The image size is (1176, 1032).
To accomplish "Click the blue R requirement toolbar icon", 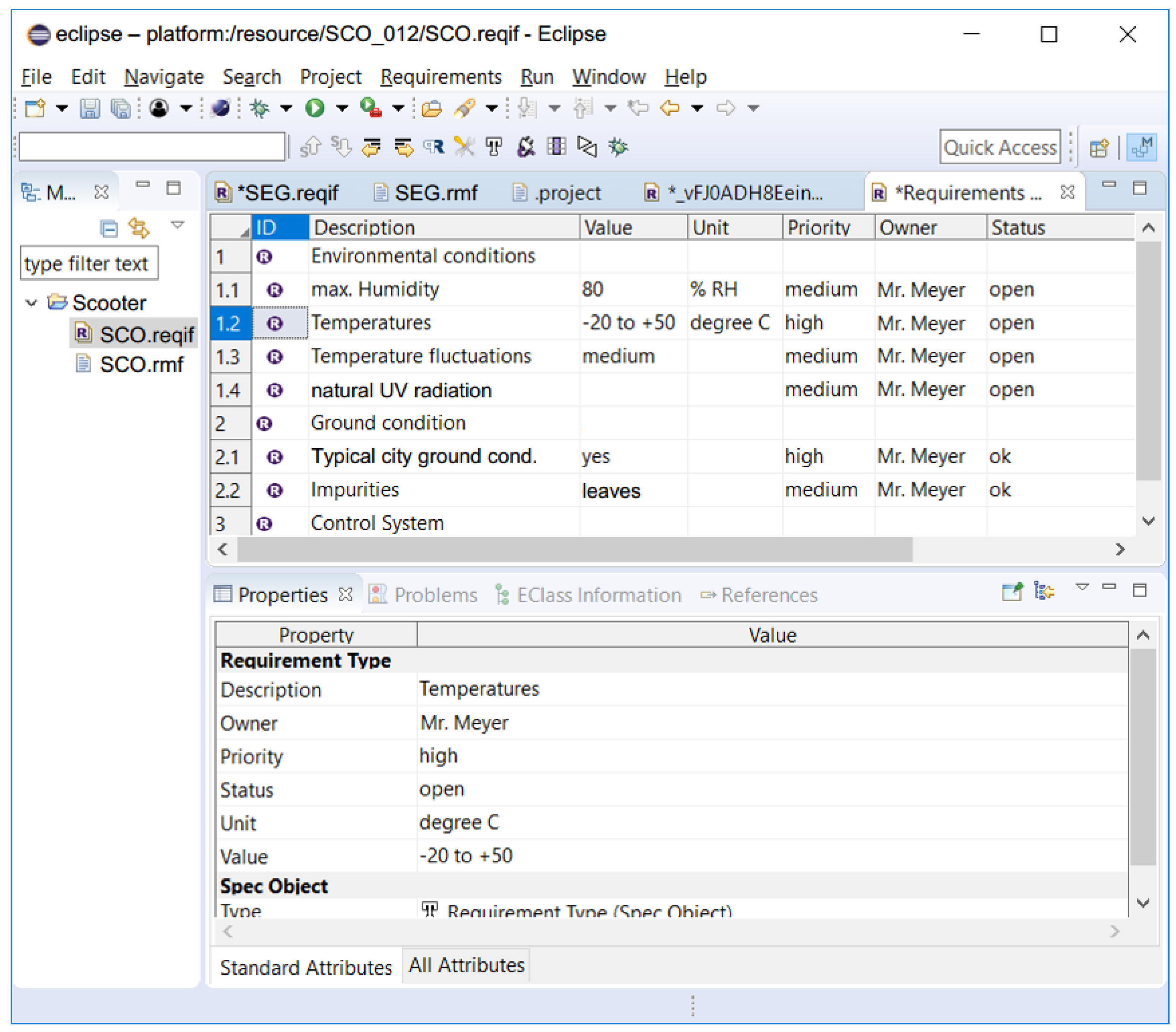I will tap(435, 147).
